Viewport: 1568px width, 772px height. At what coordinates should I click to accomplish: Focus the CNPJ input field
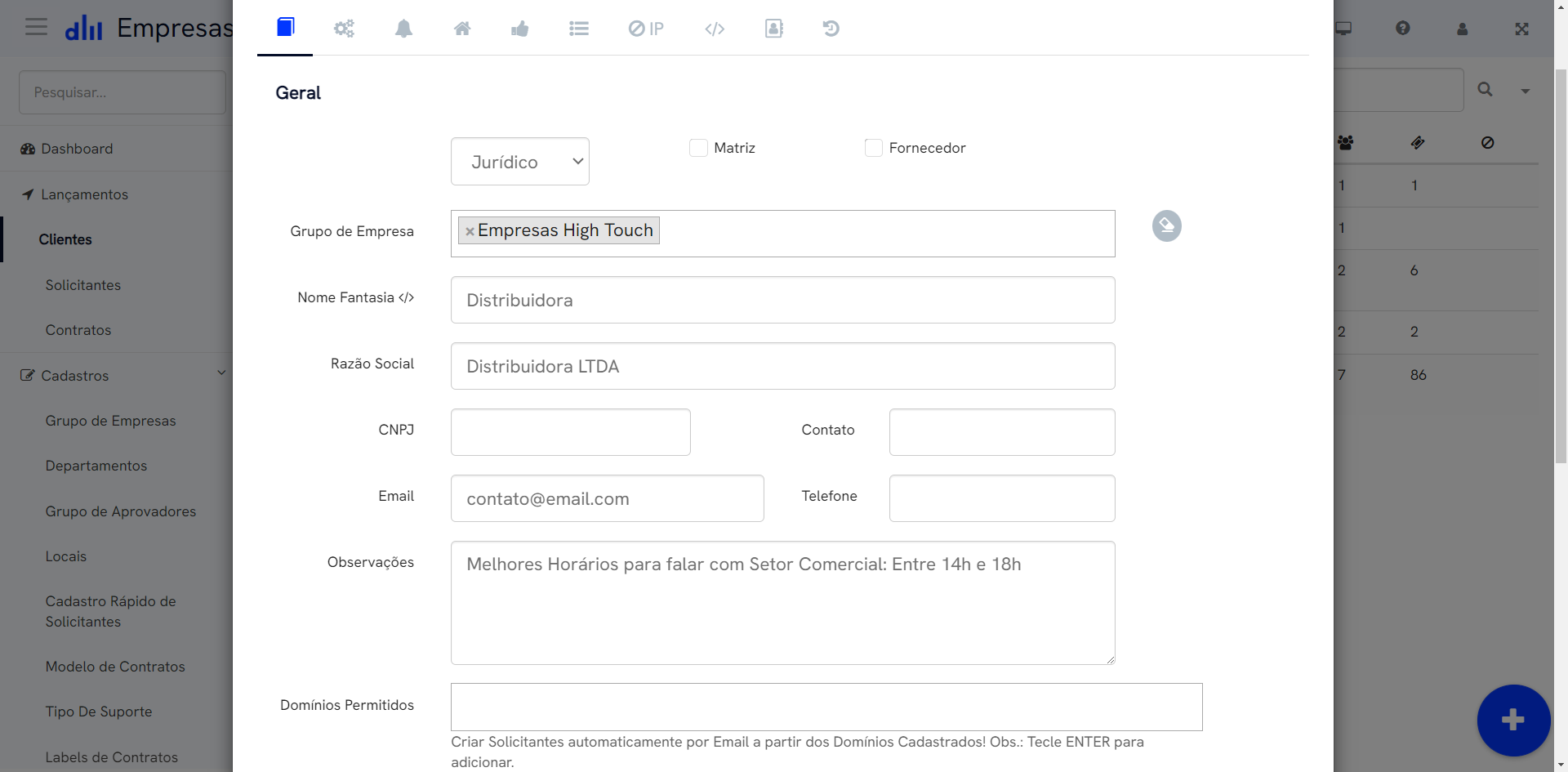pyautogui.click(x=571, y=432)
